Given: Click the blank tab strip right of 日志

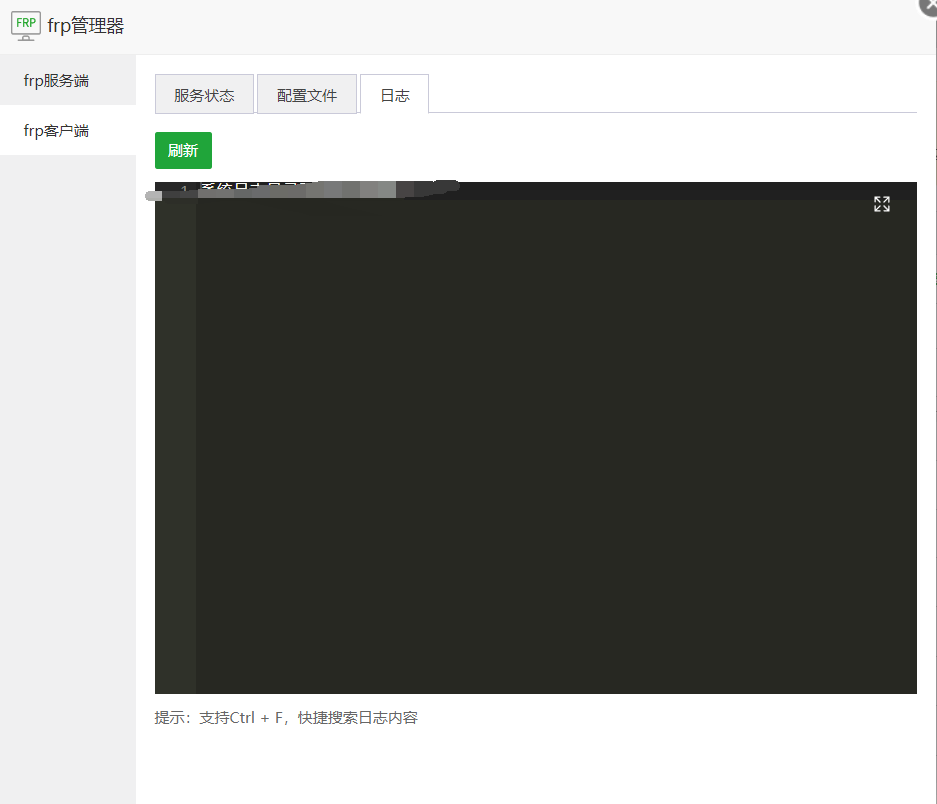Looking at the screenshot, I should click(x=670, y=94).
